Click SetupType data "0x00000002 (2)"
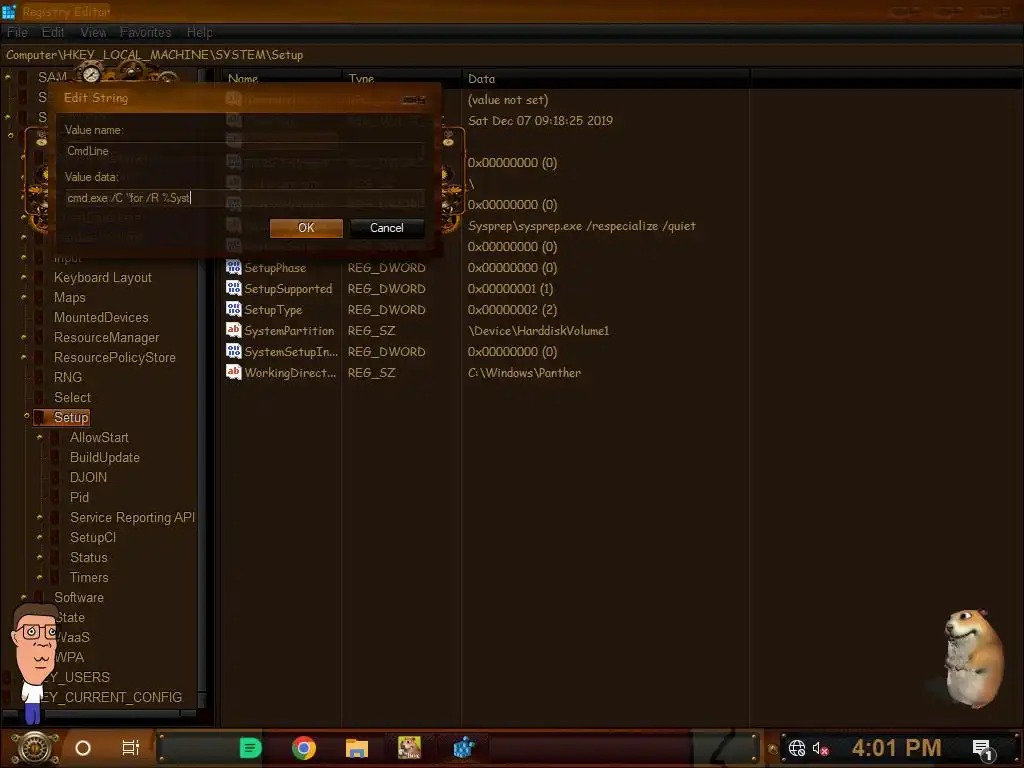1024x768 pixels. pyautogui.click(x=512, y=310)
